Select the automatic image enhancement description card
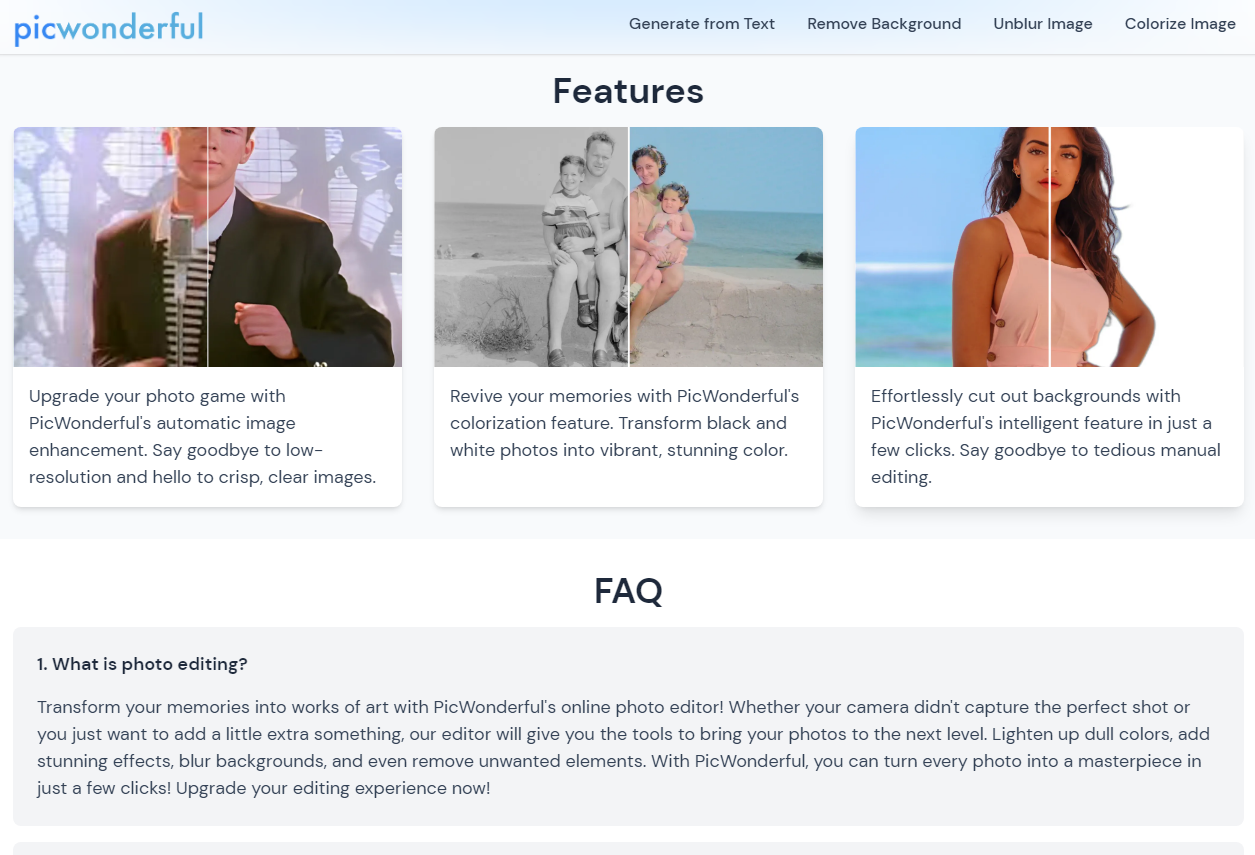1255x855 pixels. coord(208,437)
